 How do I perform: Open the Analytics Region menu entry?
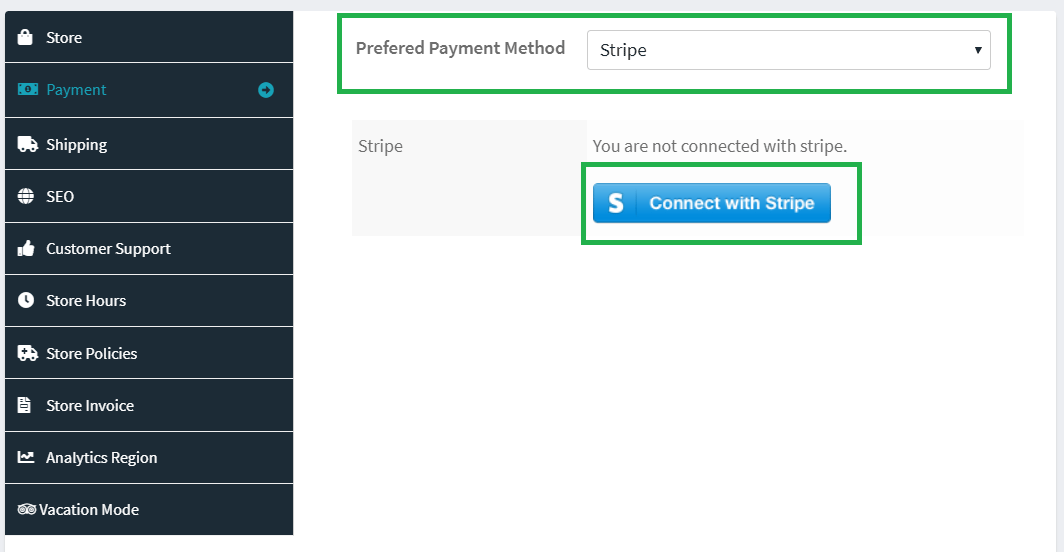[101, 457]
